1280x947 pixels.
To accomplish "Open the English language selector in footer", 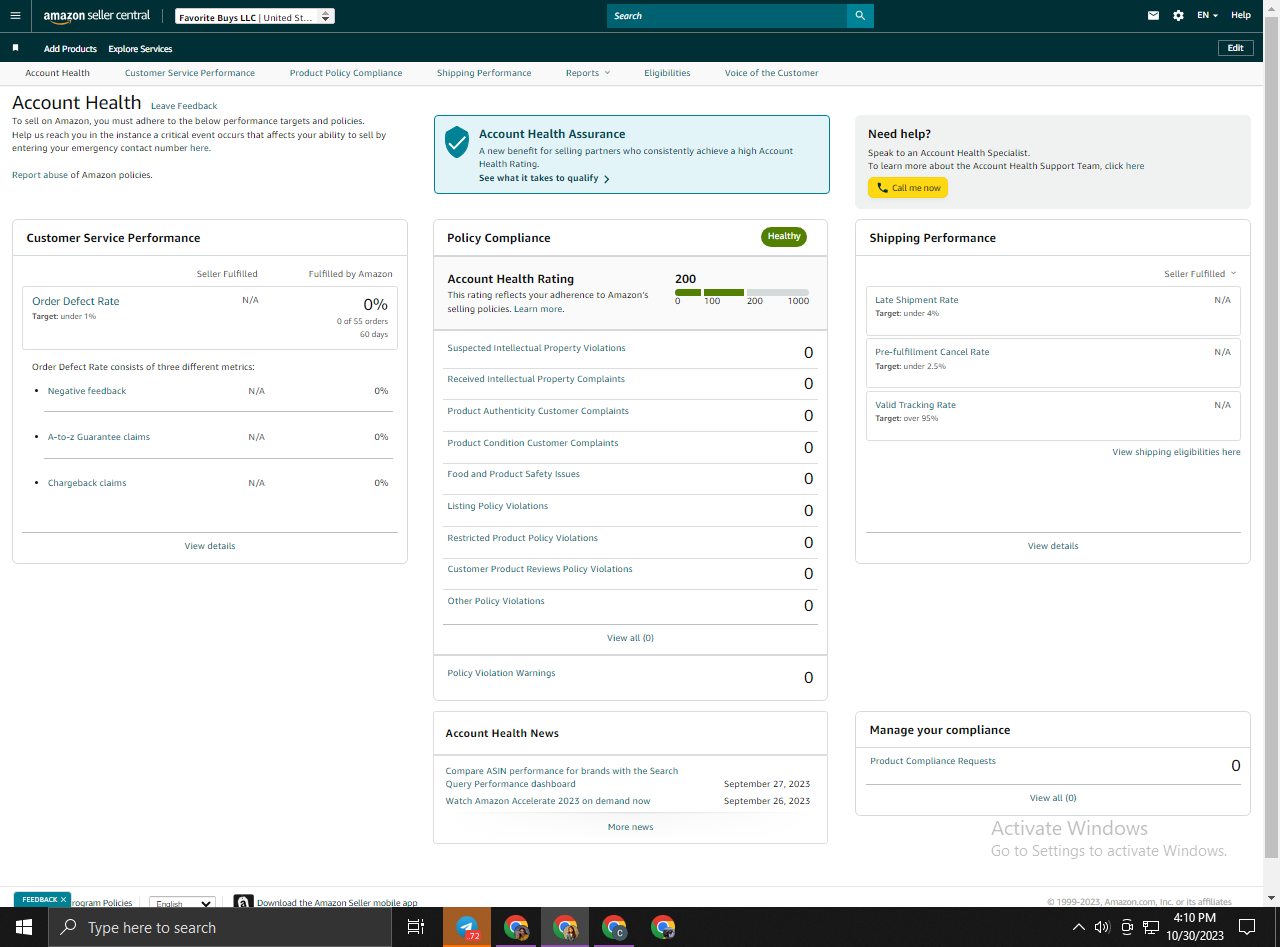I will coord(182,903).
